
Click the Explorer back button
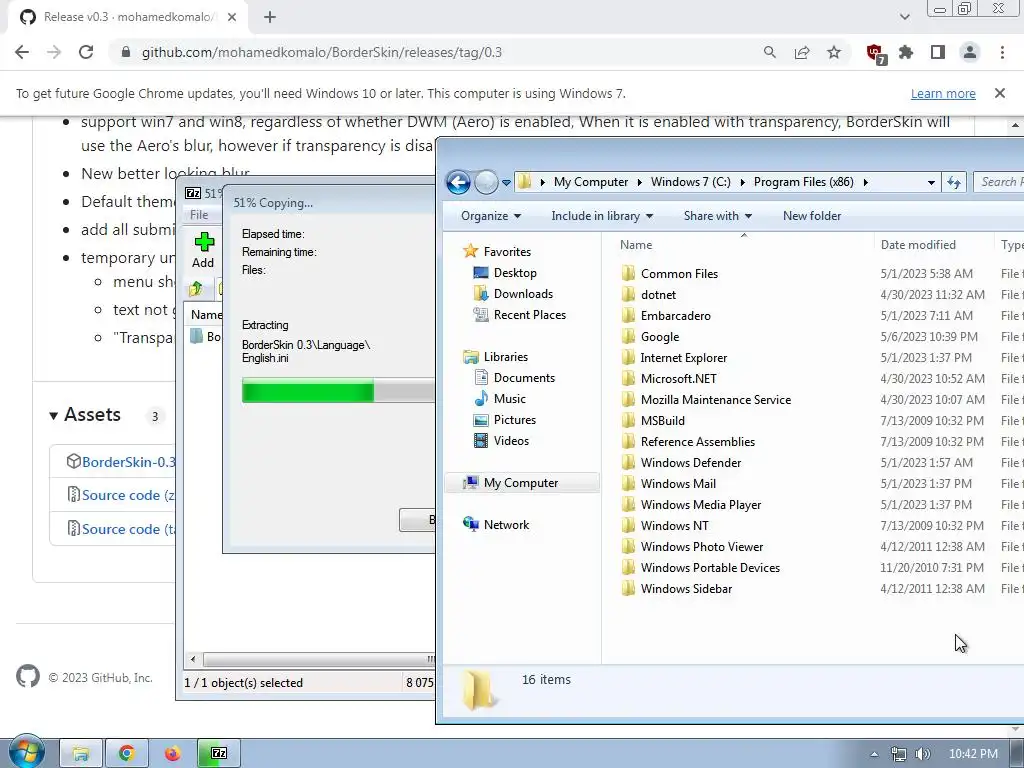(458, 182)
